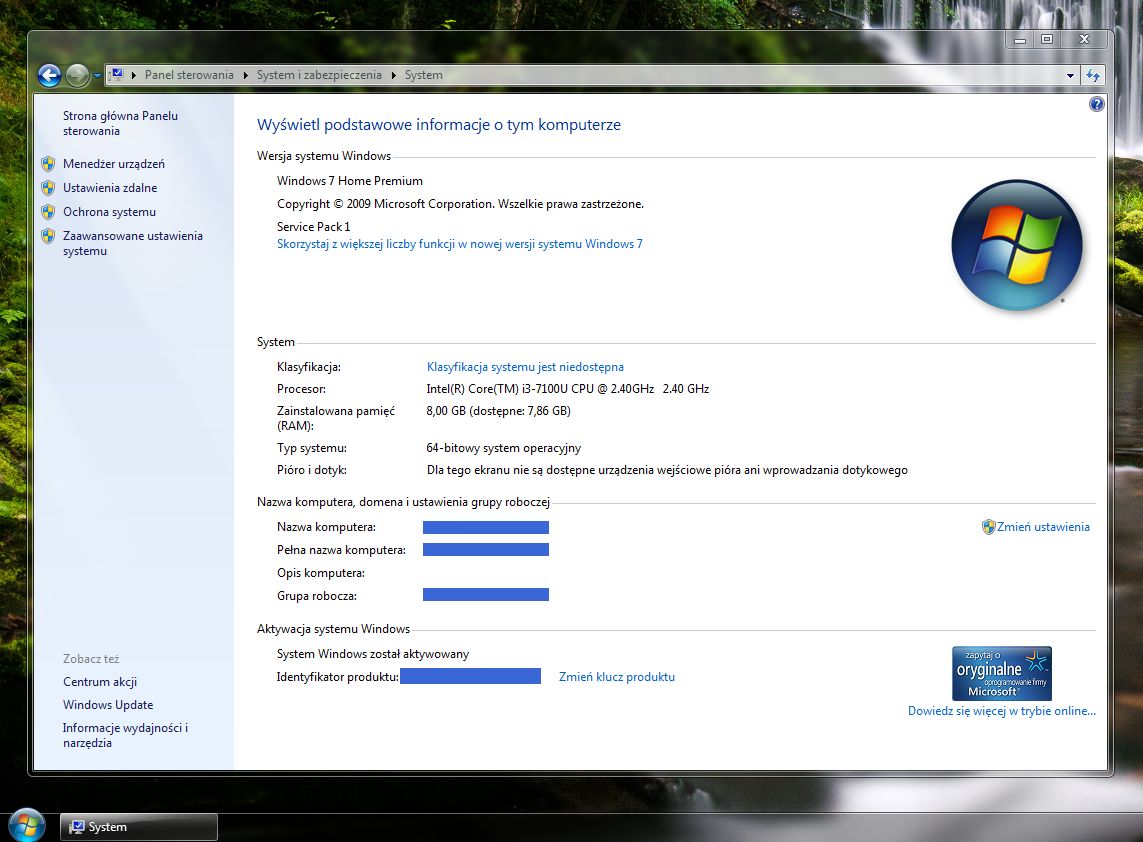
Task: Click the Intel Core i3-7100U processor value
Action: [x=568, y=389]
